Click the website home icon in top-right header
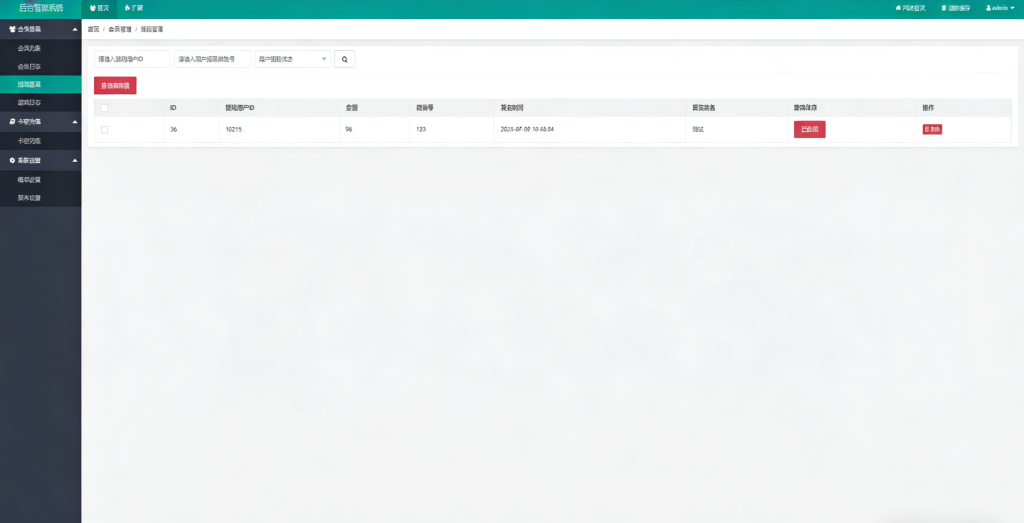 coord(898,8)
